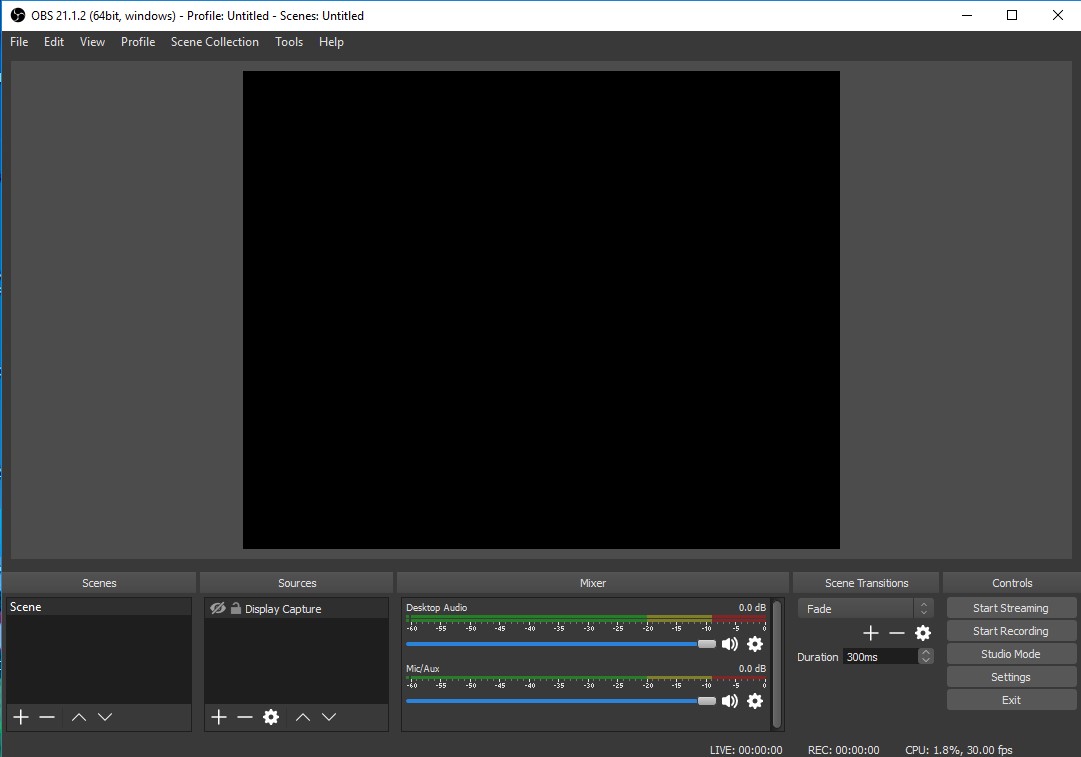Toggle visibility of Display Capture source
This screenshot has height=757, width=1081.
click(x=217, y=608)
